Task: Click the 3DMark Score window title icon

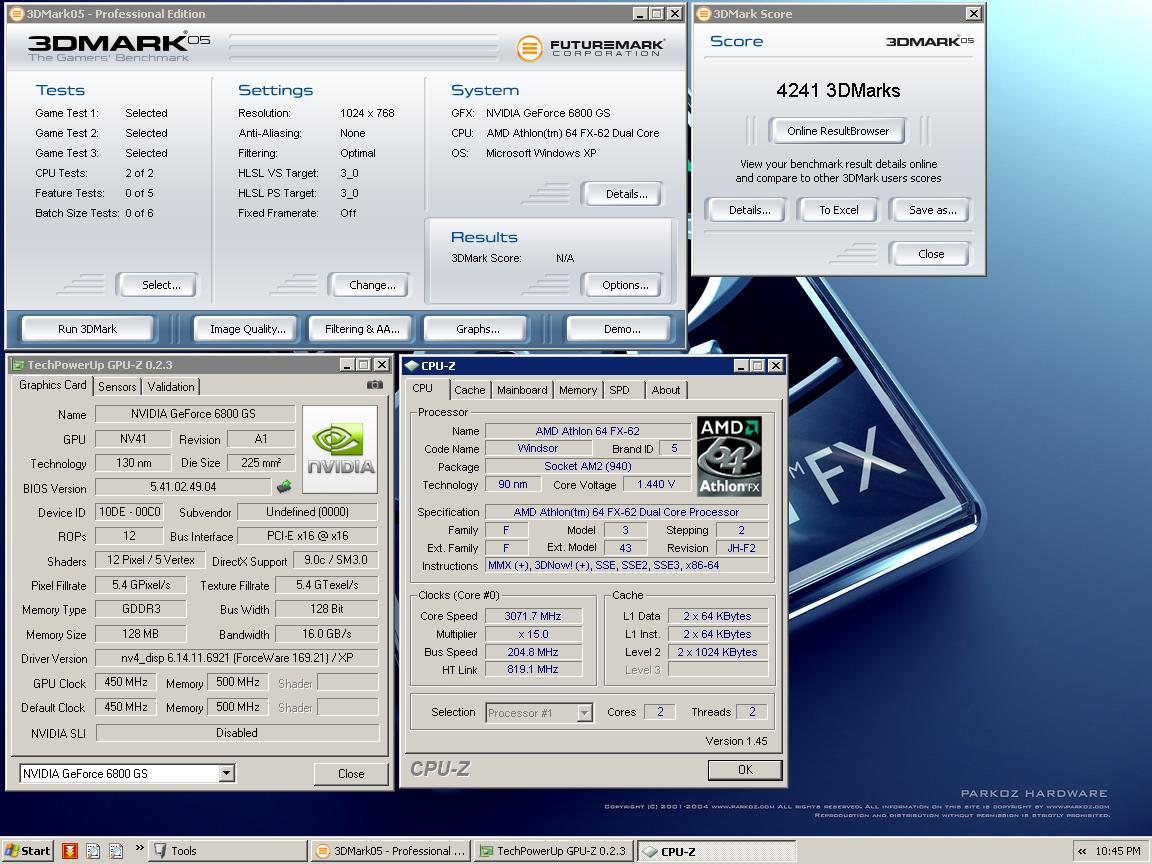Action: tap(704, 14)
